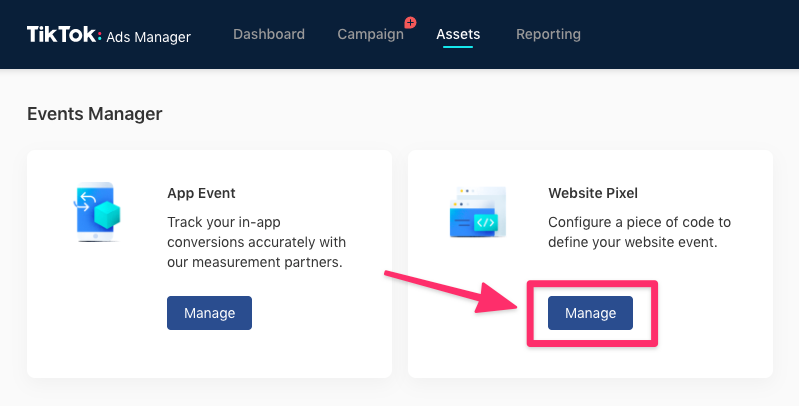This screenshot has height=406, width=799.
Task: Click the Ads Manager label beside the logo
Action: point(149,36)
